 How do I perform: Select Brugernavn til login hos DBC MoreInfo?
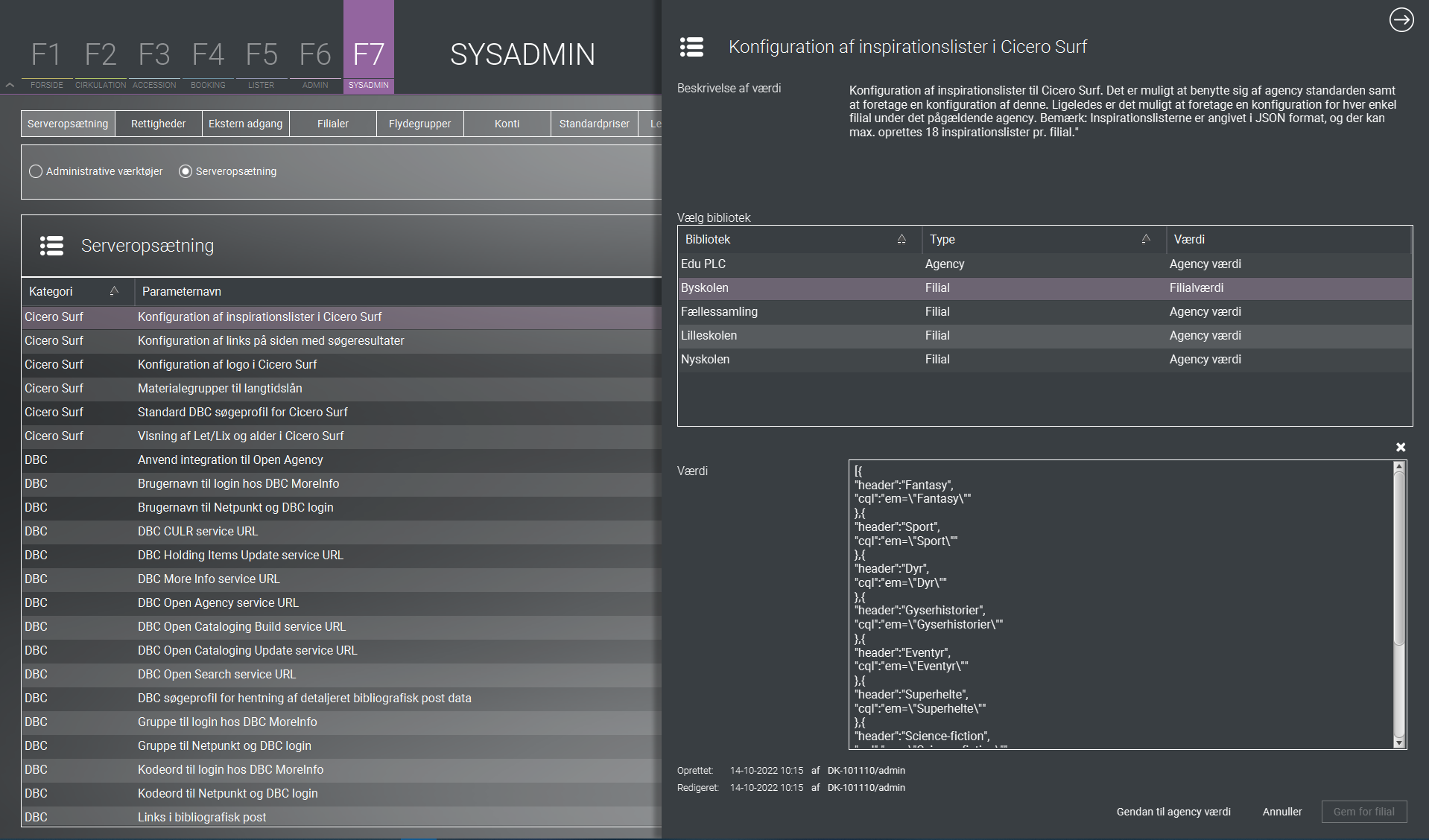(342, 484)
